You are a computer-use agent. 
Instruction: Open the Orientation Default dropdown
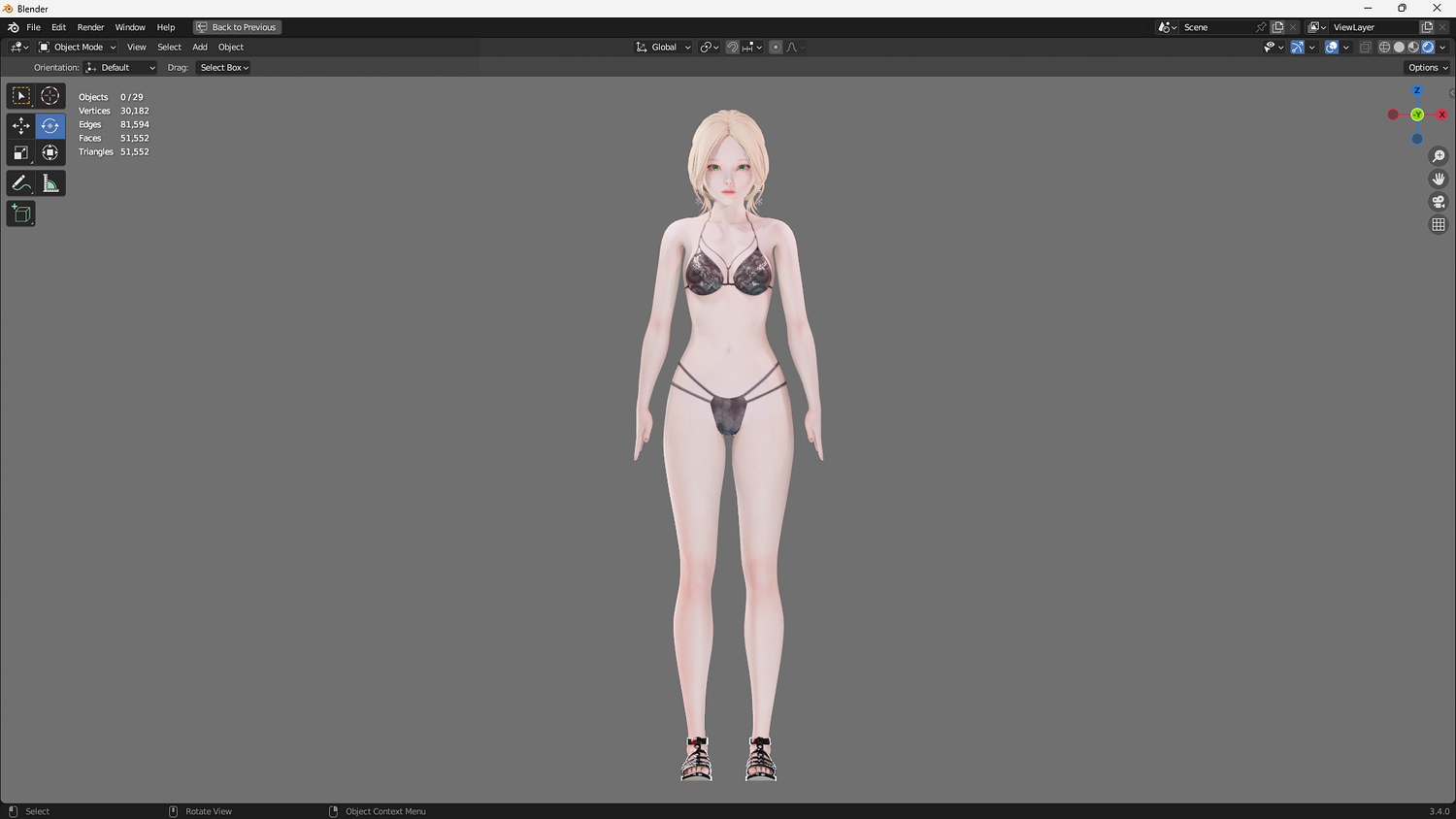click(120, 68)
